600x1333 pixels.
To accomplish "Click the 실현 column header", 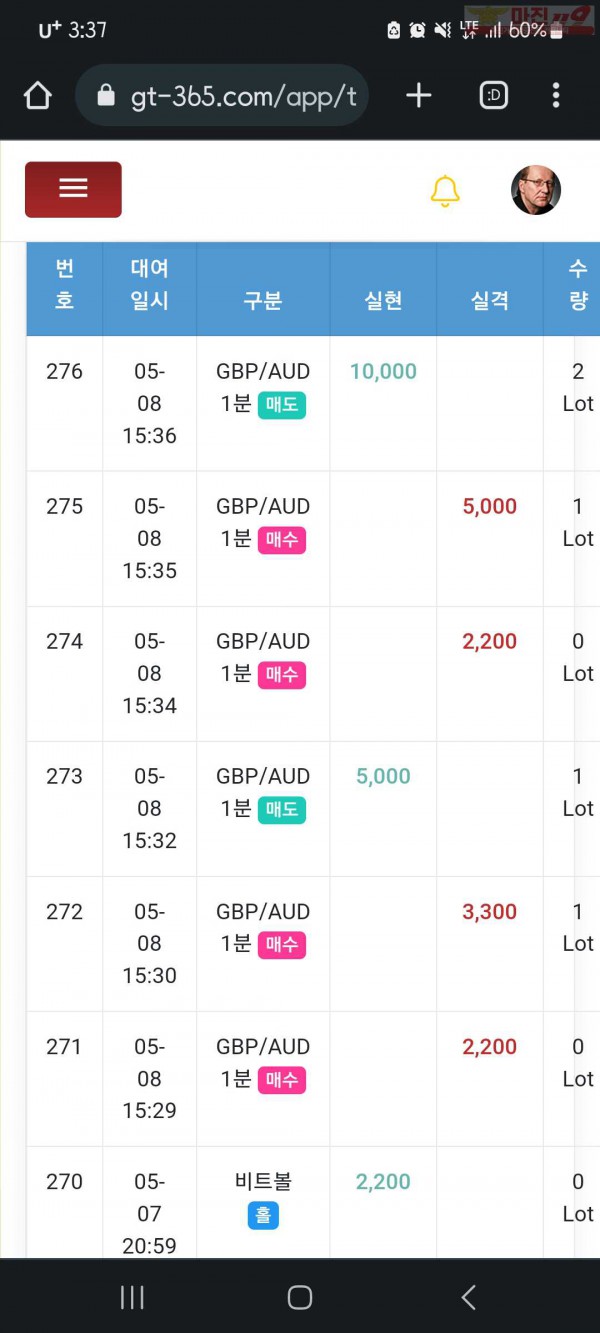I will (x=384, y=300).
